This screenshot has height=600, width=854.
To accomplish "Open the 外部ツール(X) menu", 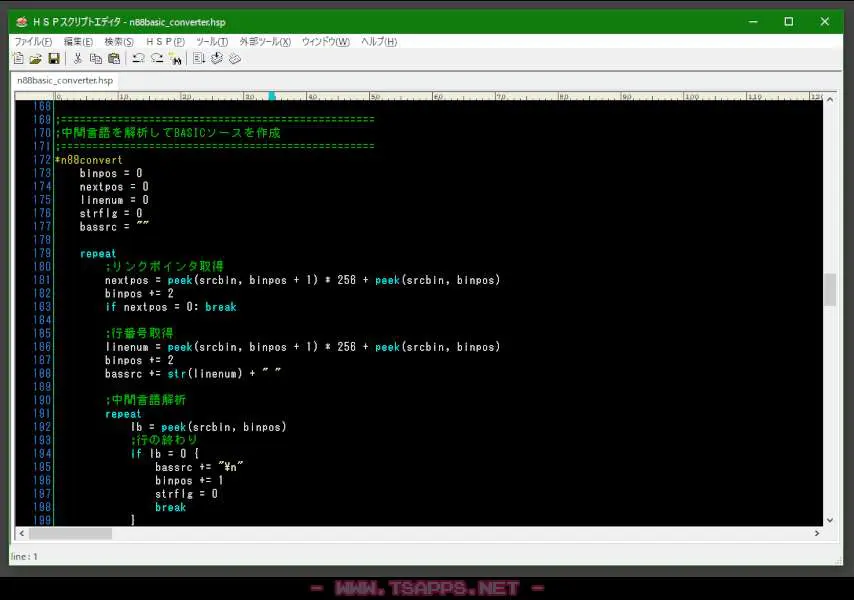I will coord(265,42).
